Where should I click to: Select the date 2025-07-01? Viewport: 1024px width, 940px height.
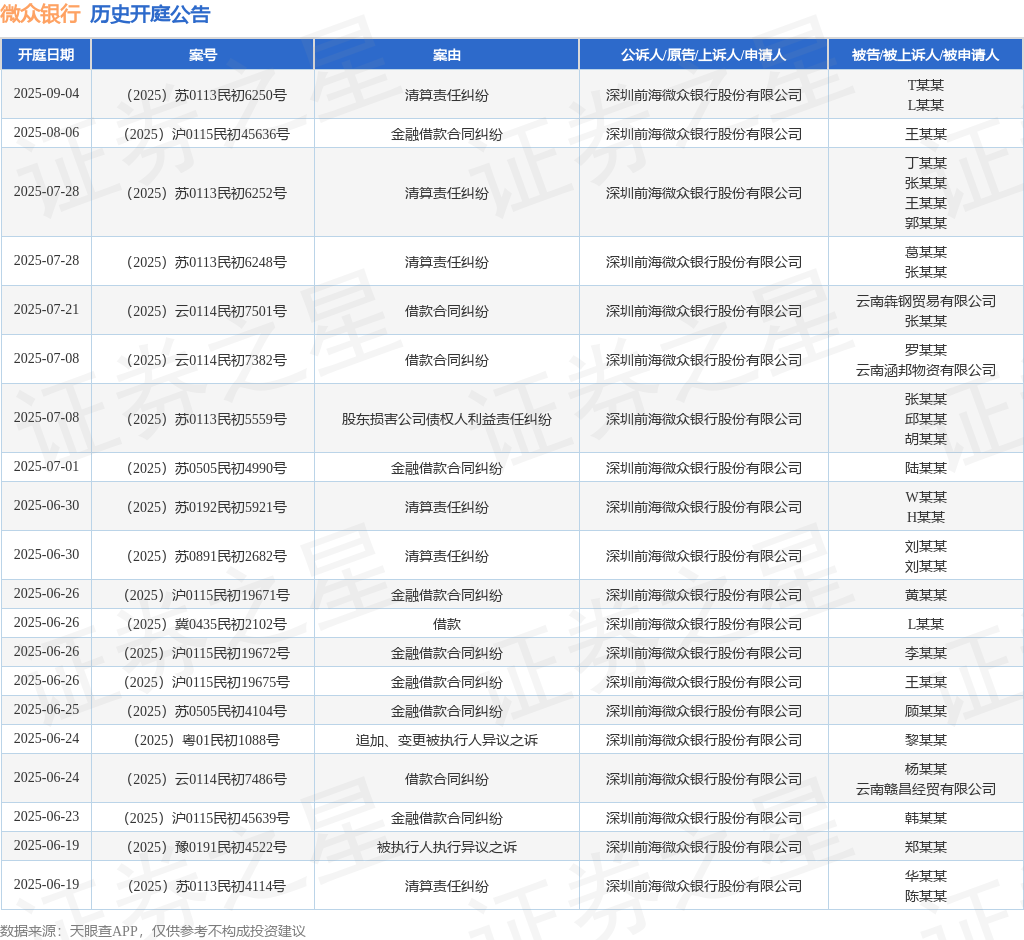click(x=46, y=466)
